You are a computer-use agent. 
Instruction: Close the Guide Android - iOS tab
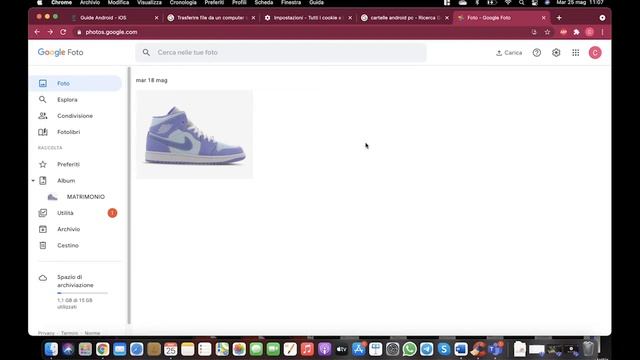tap(156, 18)
